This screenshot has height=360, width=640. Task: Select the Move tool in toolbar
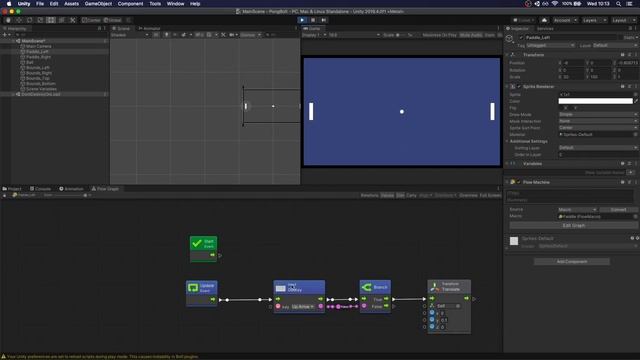19,20
